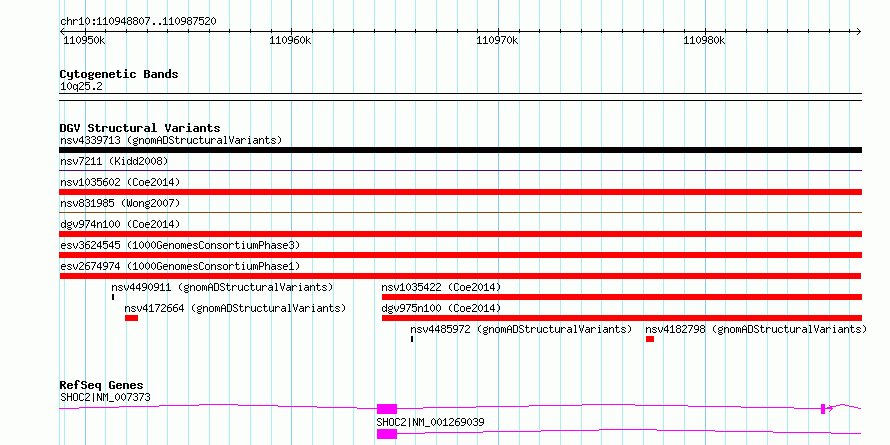
Task: Open the nsv4172664 gnomAD variant label
Action: (x=235, y=308)
